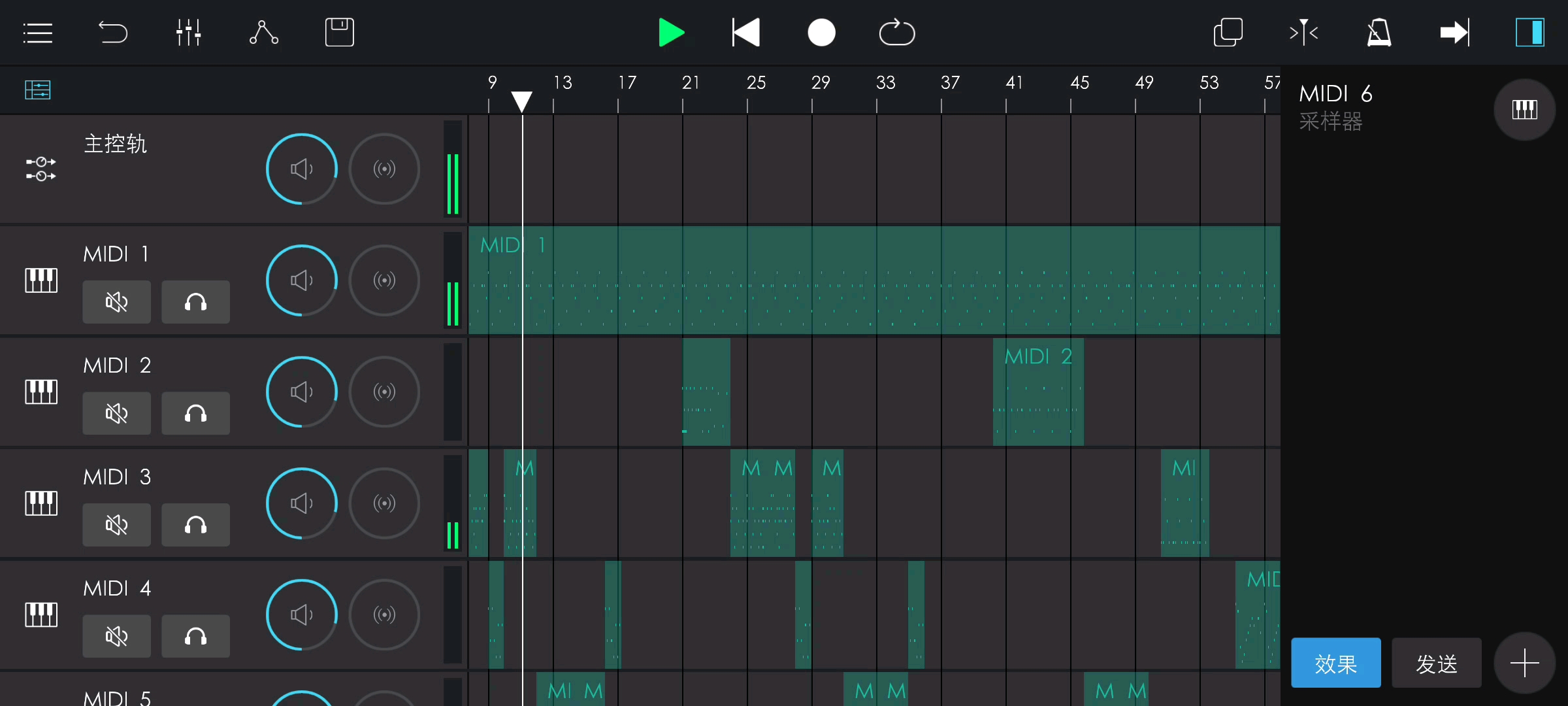Mute the MIDI 4 track
The image size is (1568, 706).
116,636
